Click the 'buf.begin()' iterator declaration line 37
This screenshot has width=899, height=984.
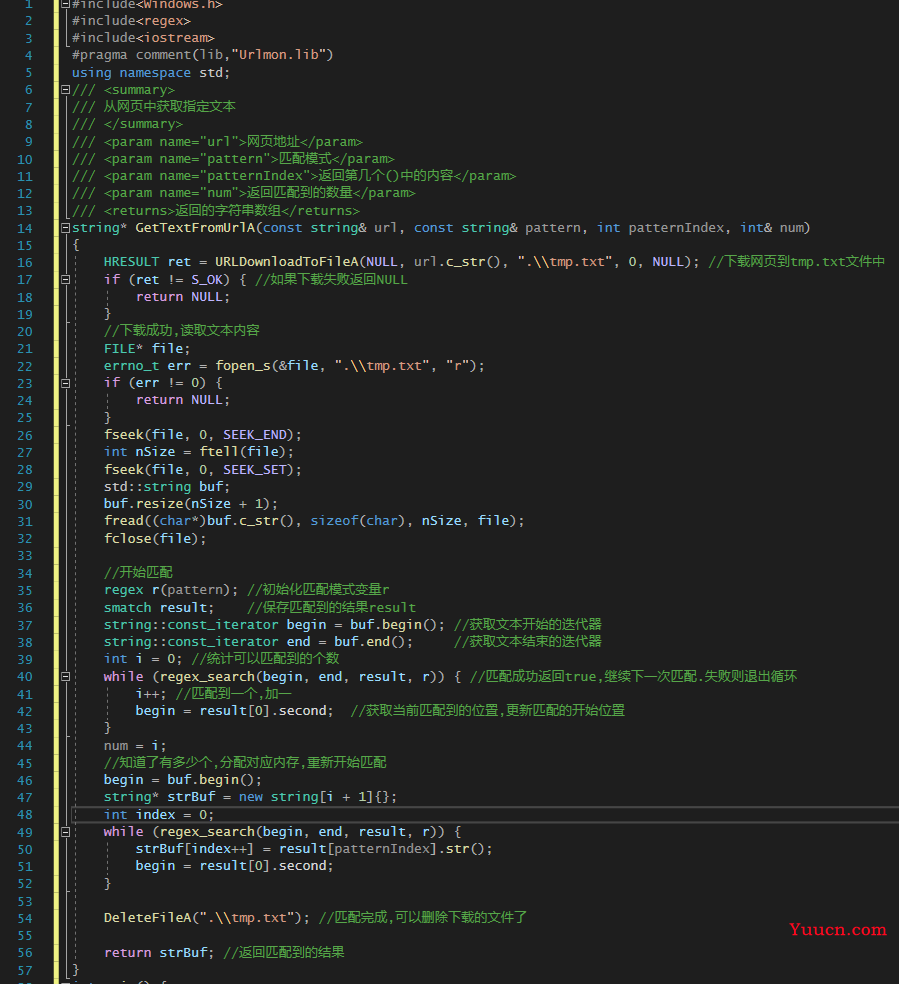tap(274, 625)
